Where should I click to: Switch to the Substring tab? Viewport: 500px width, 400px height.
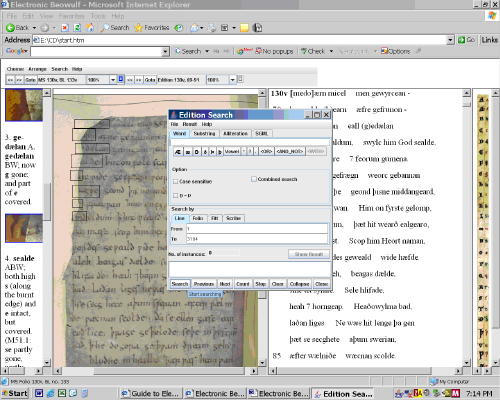[x=204, y=133]
